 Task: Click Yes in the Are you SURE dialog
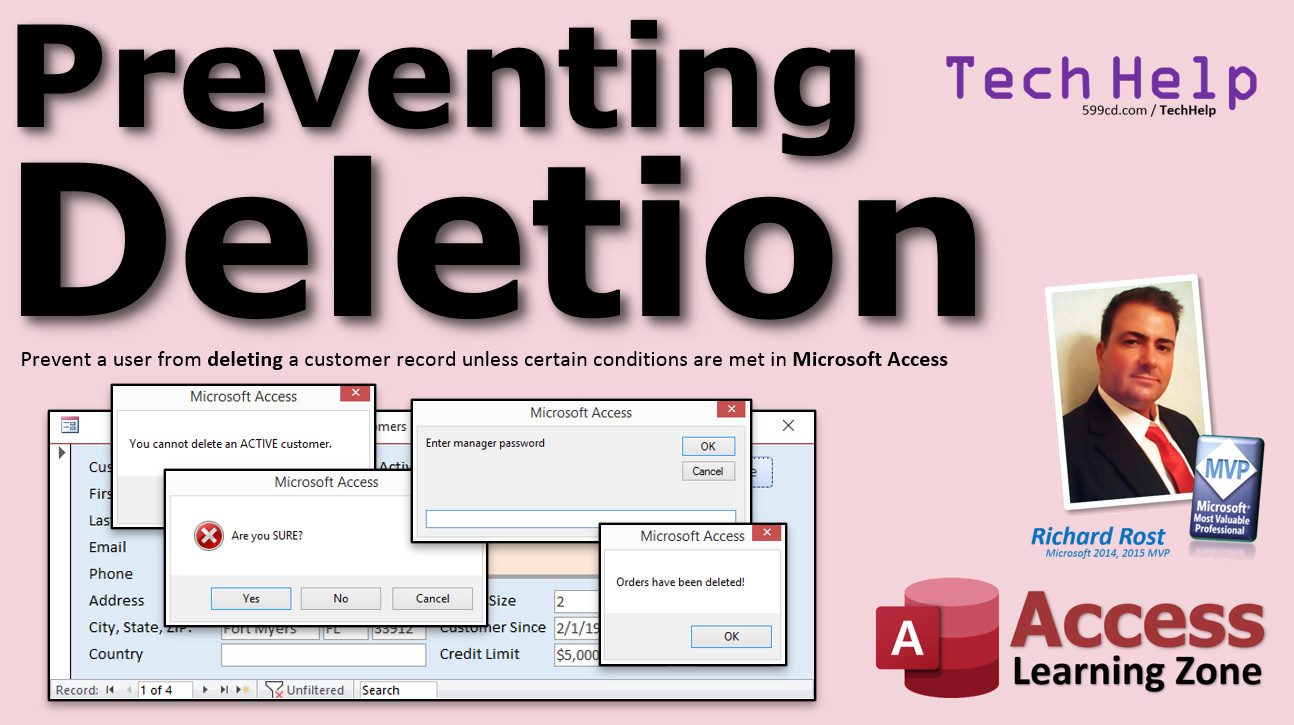[251, 598]
